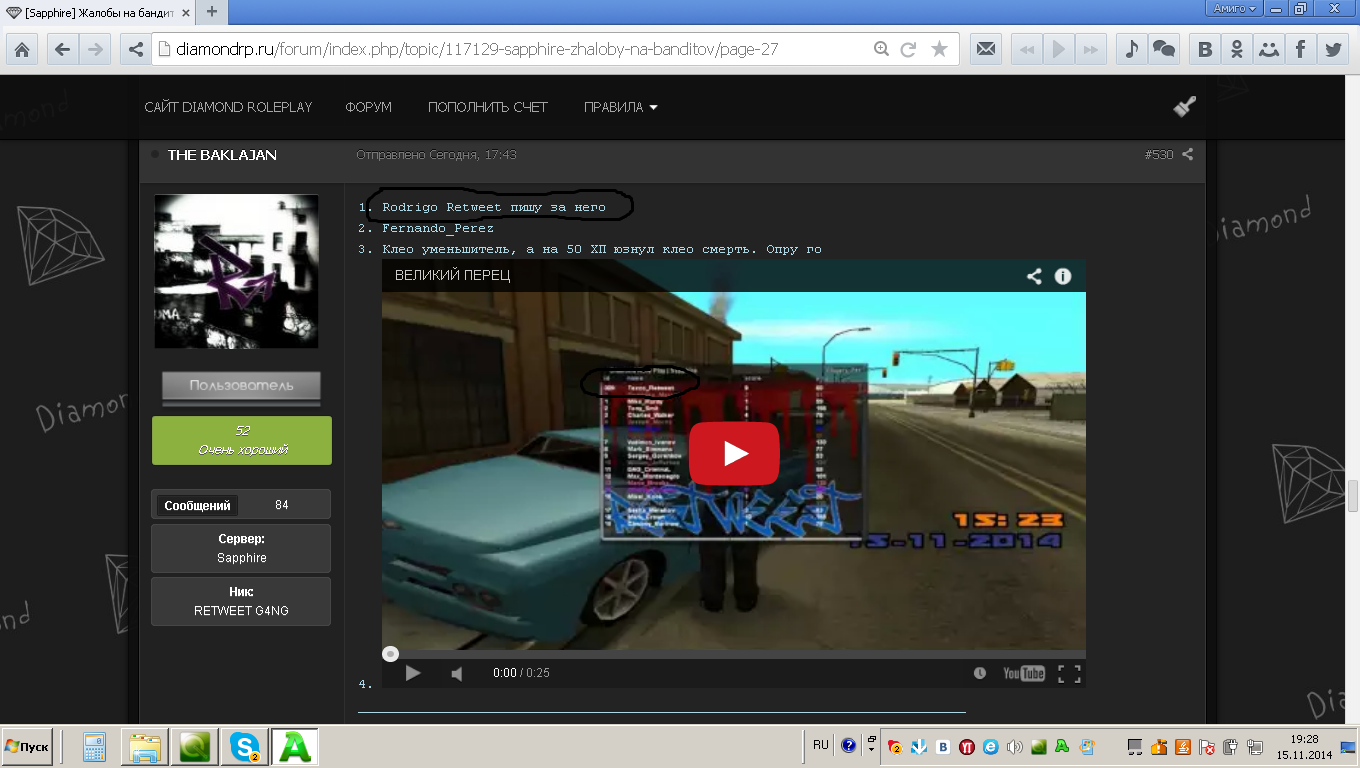Screen dimensions: 1360x768
Task: Start video with small play button
Action: [x=412, y=673]
